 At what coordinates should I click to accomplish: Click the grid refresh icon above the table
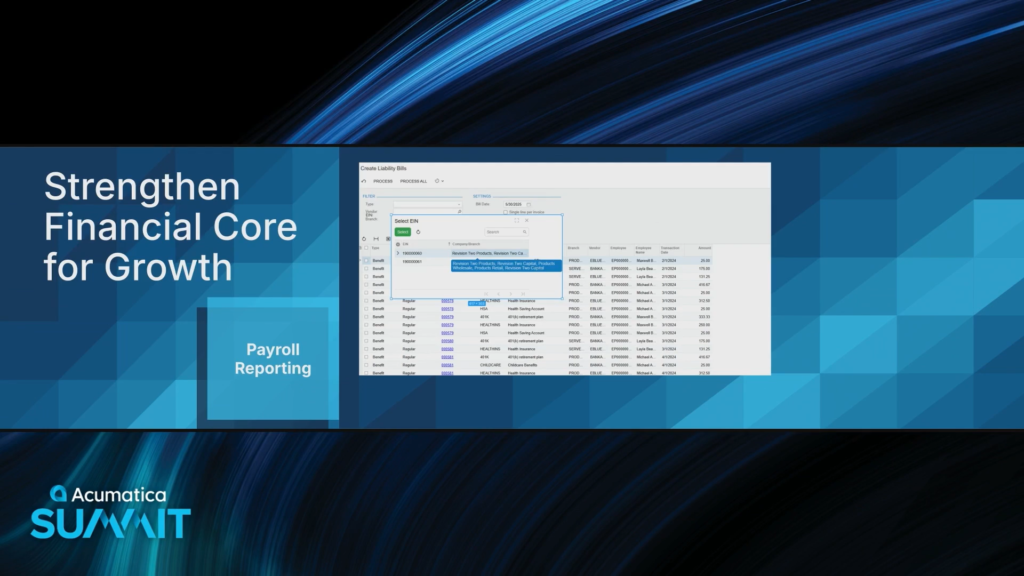[x=364, y=239]
